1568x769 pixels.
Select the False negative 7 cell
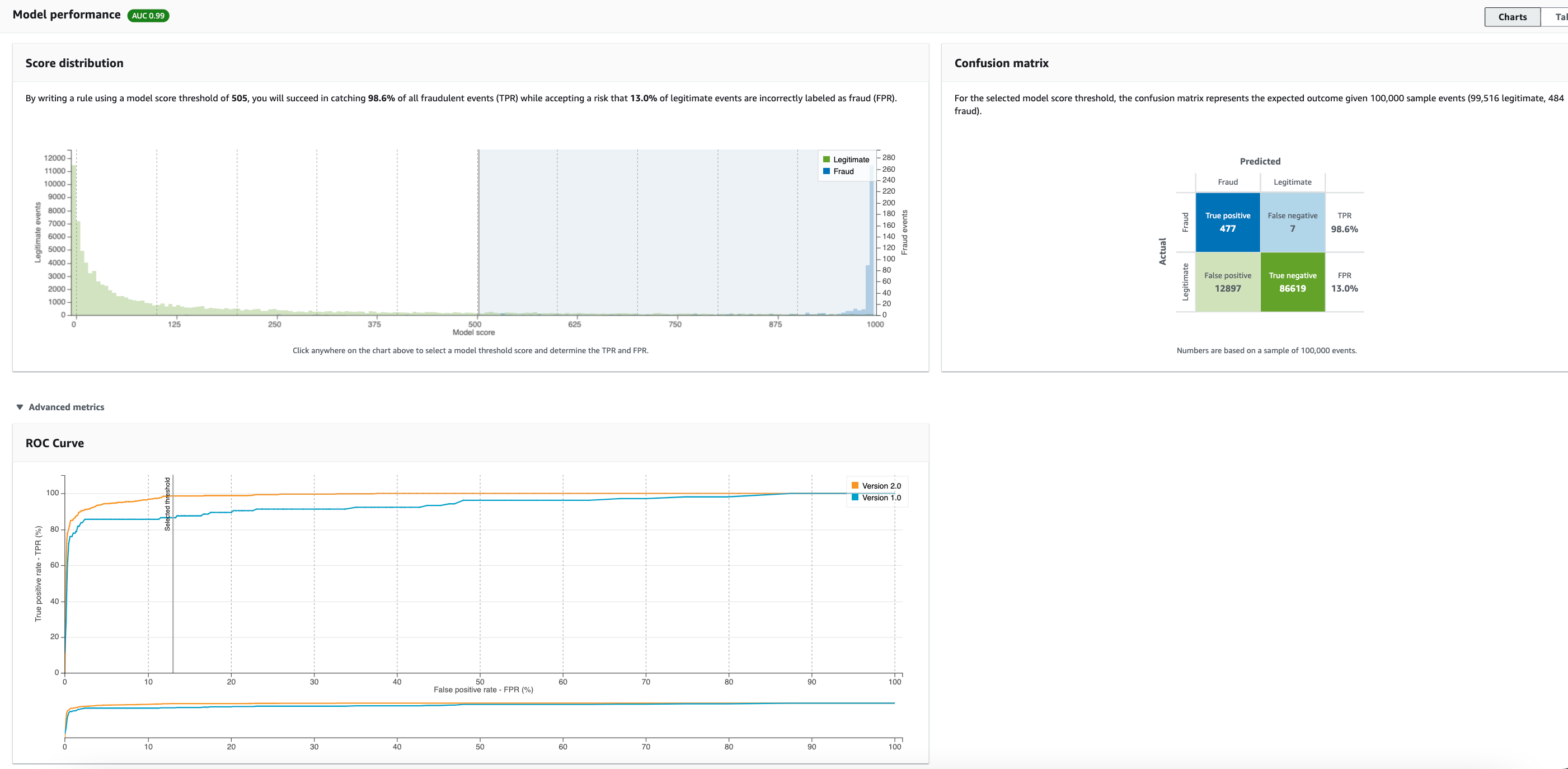(x=1292, y=222)
